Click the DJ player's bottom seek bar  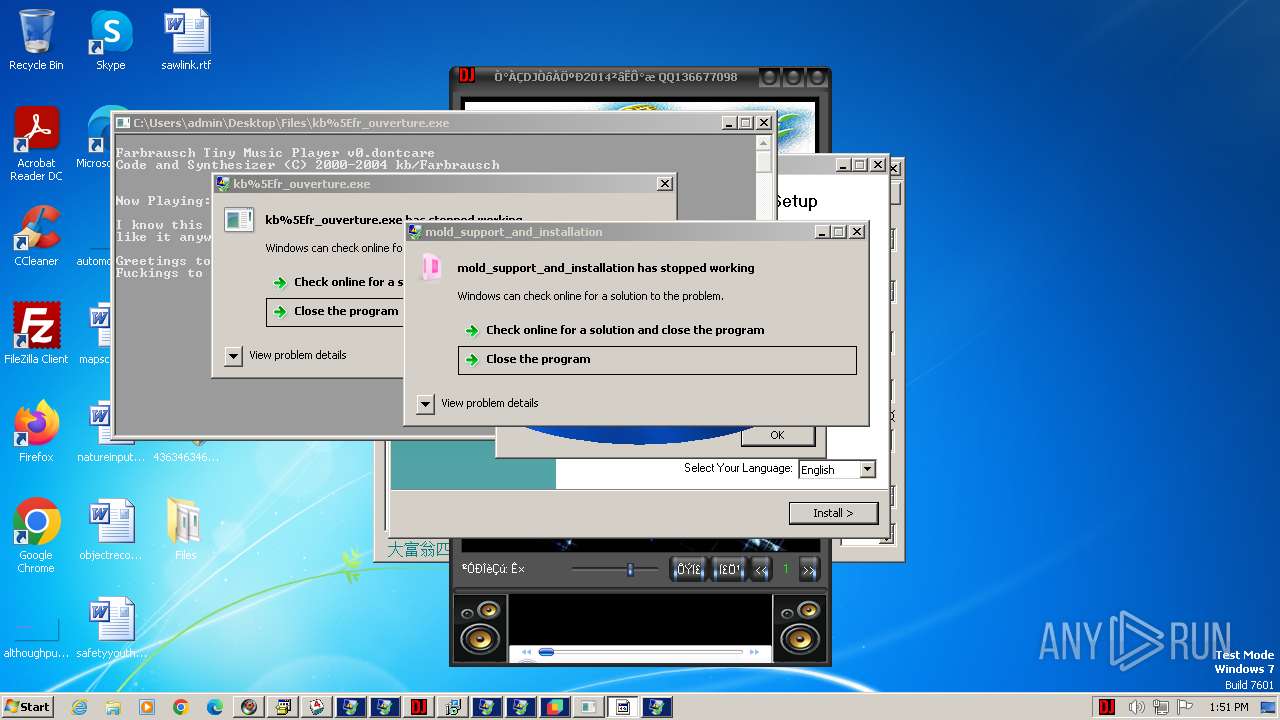640,652
